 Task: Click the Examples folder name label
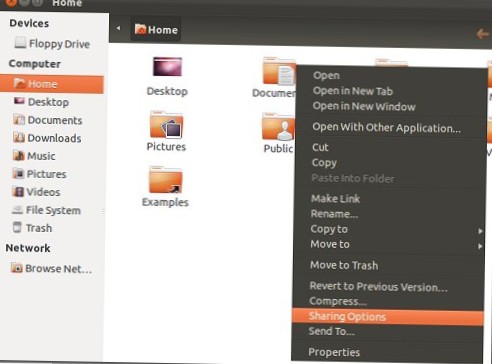(x=165, y=202)
